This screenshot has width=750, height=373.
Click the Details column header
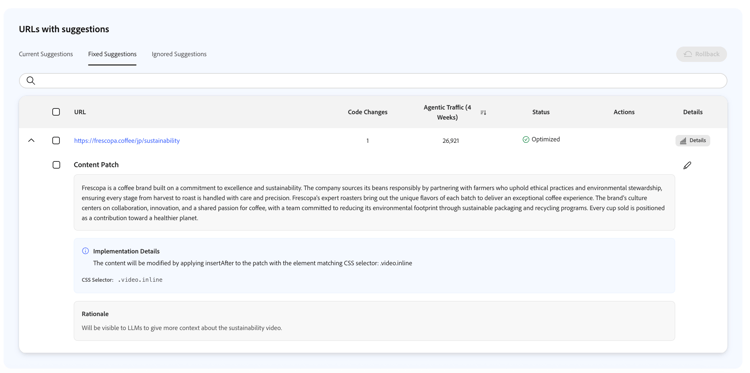tap(693, 112)
